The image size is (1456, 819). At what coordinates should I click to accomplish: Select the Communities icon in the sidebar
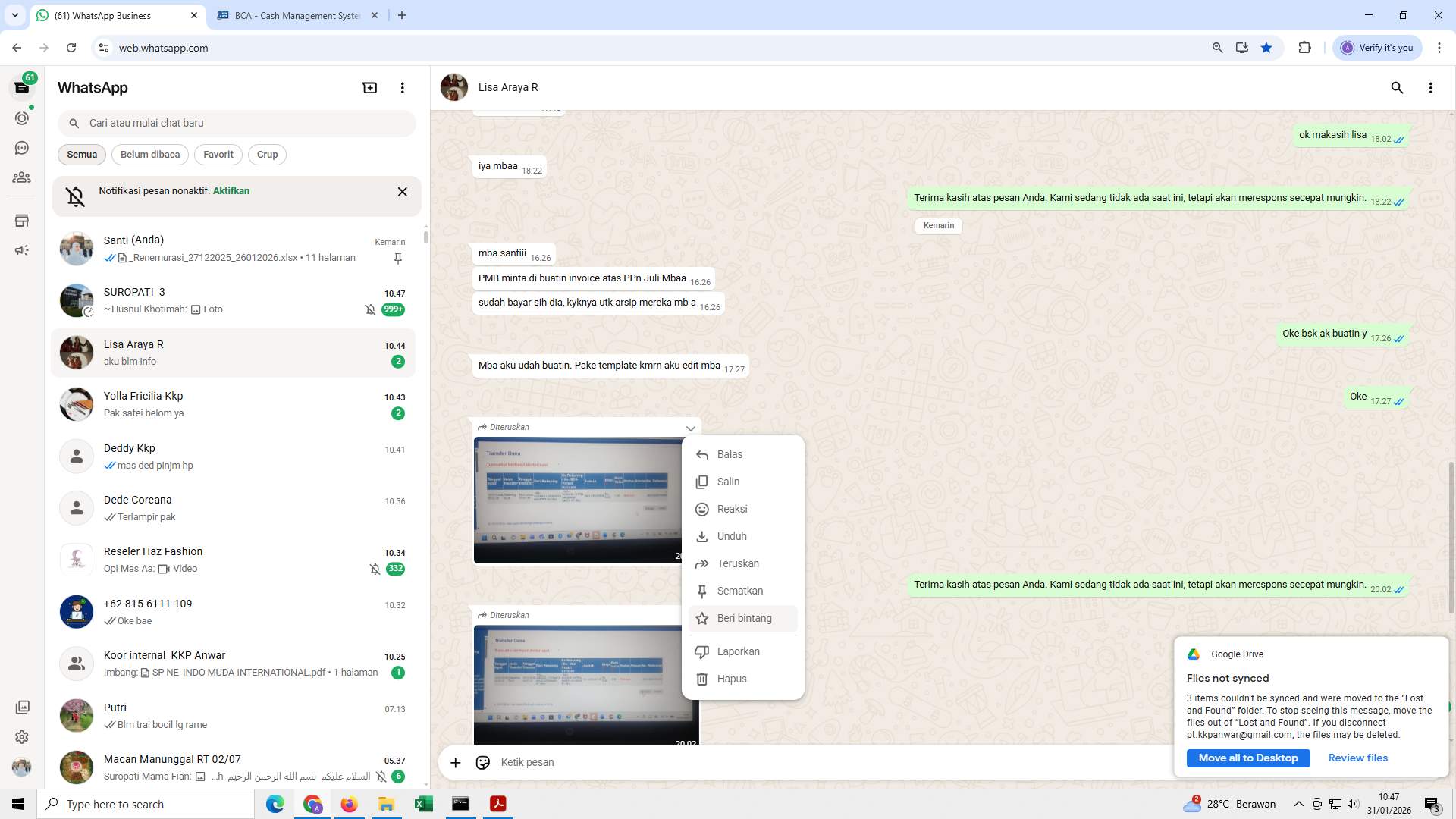[21, 177]
